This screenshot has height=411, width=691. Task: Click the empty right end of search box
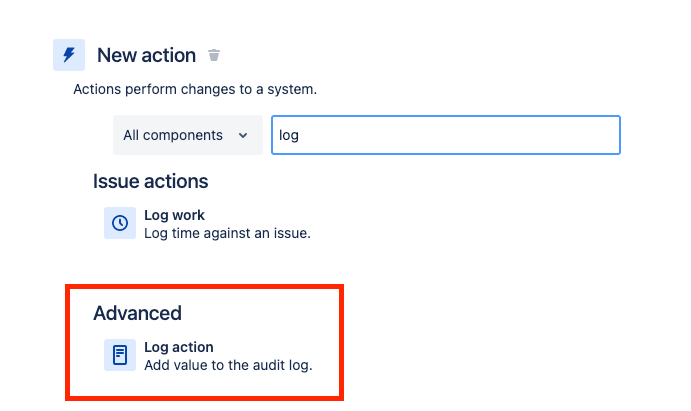[573, 135]
